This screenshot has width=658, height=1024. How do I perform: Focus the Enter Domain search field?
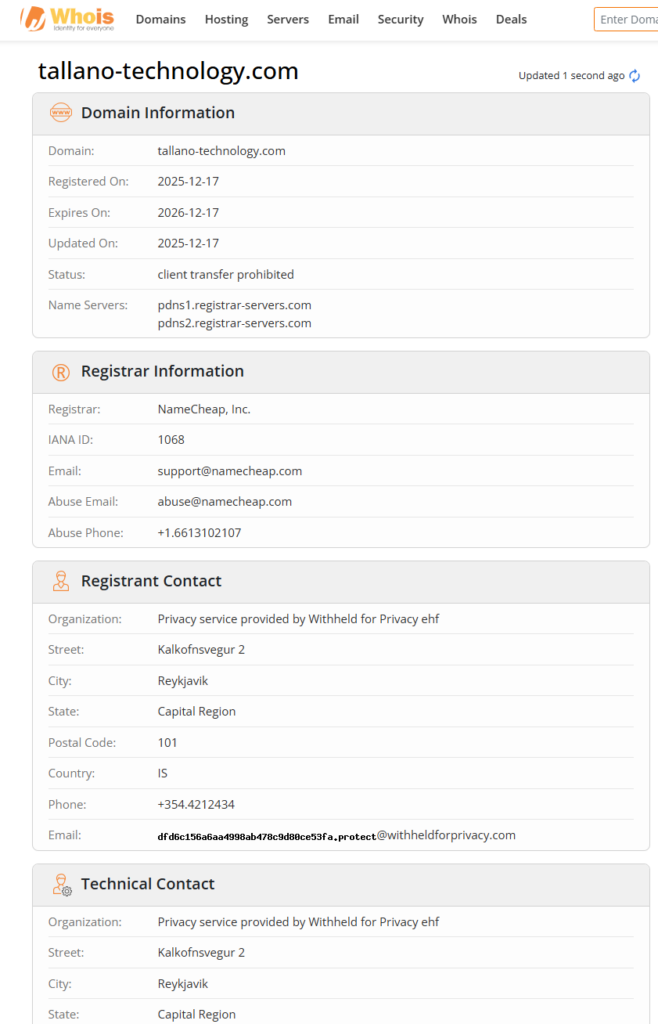[627, 19]
